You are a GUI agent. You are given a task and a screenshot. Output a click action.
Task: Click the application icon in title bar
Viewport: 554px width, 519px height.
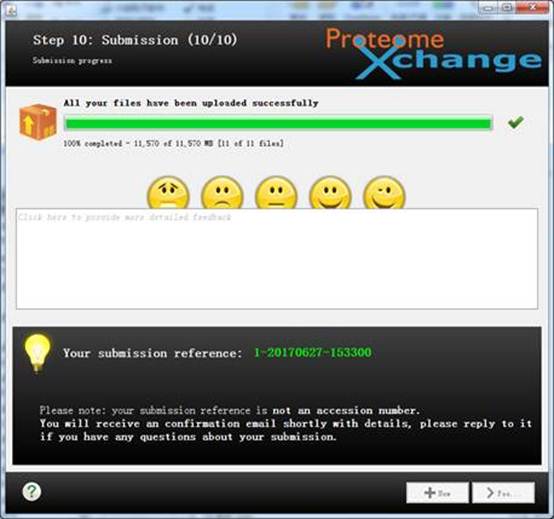11,11
